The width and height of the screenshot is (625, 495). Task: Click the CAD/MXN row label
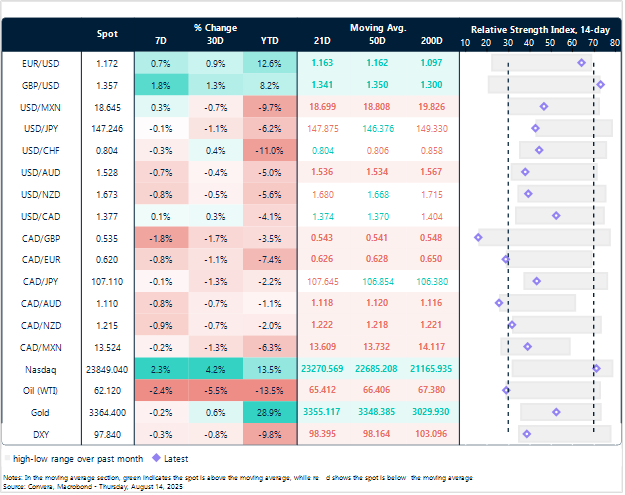[39, 346]
